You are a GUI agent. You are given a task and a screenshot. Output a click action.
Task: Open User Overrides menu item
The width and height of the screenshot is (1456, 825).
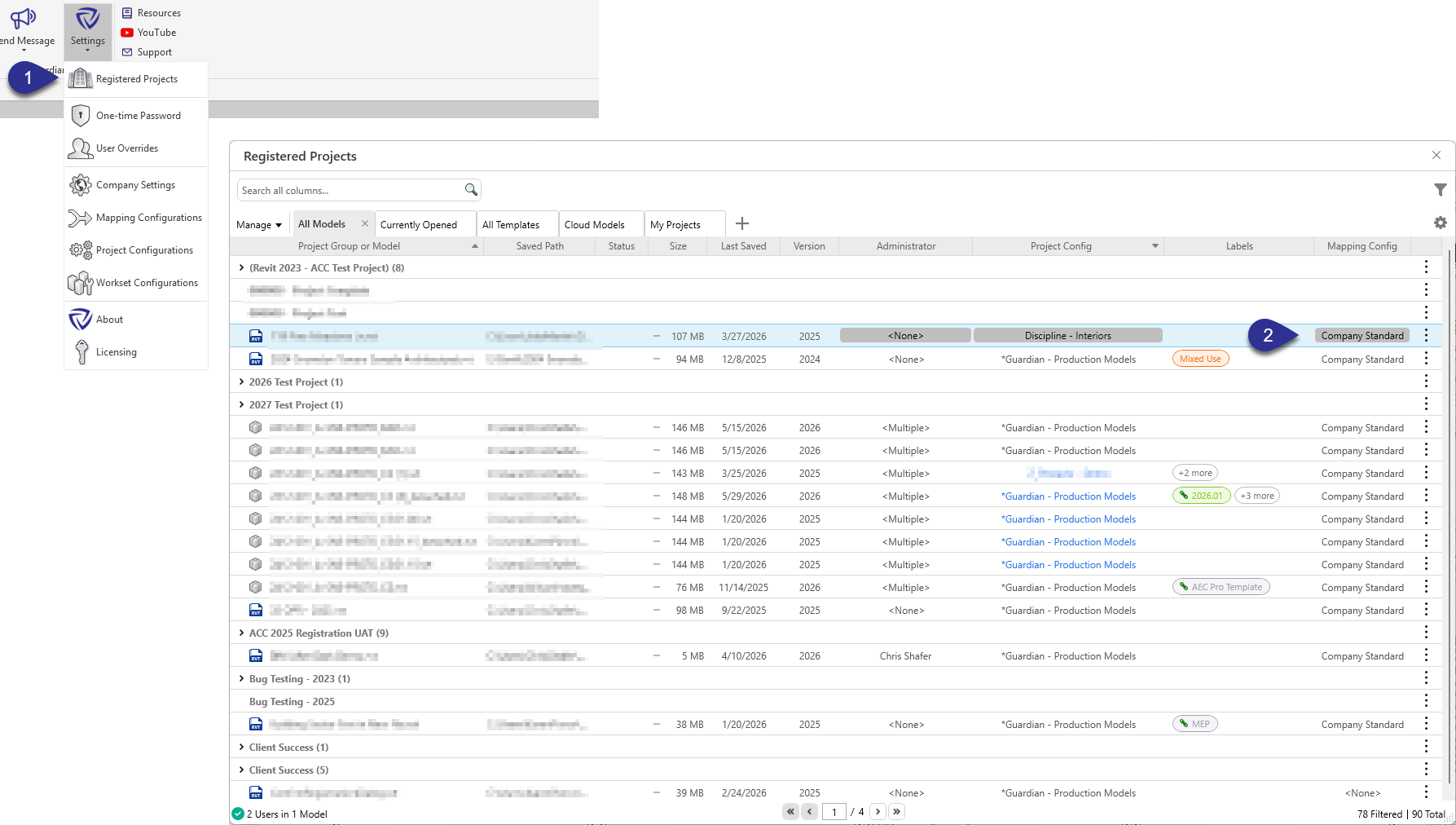click(x=136, y=148)
